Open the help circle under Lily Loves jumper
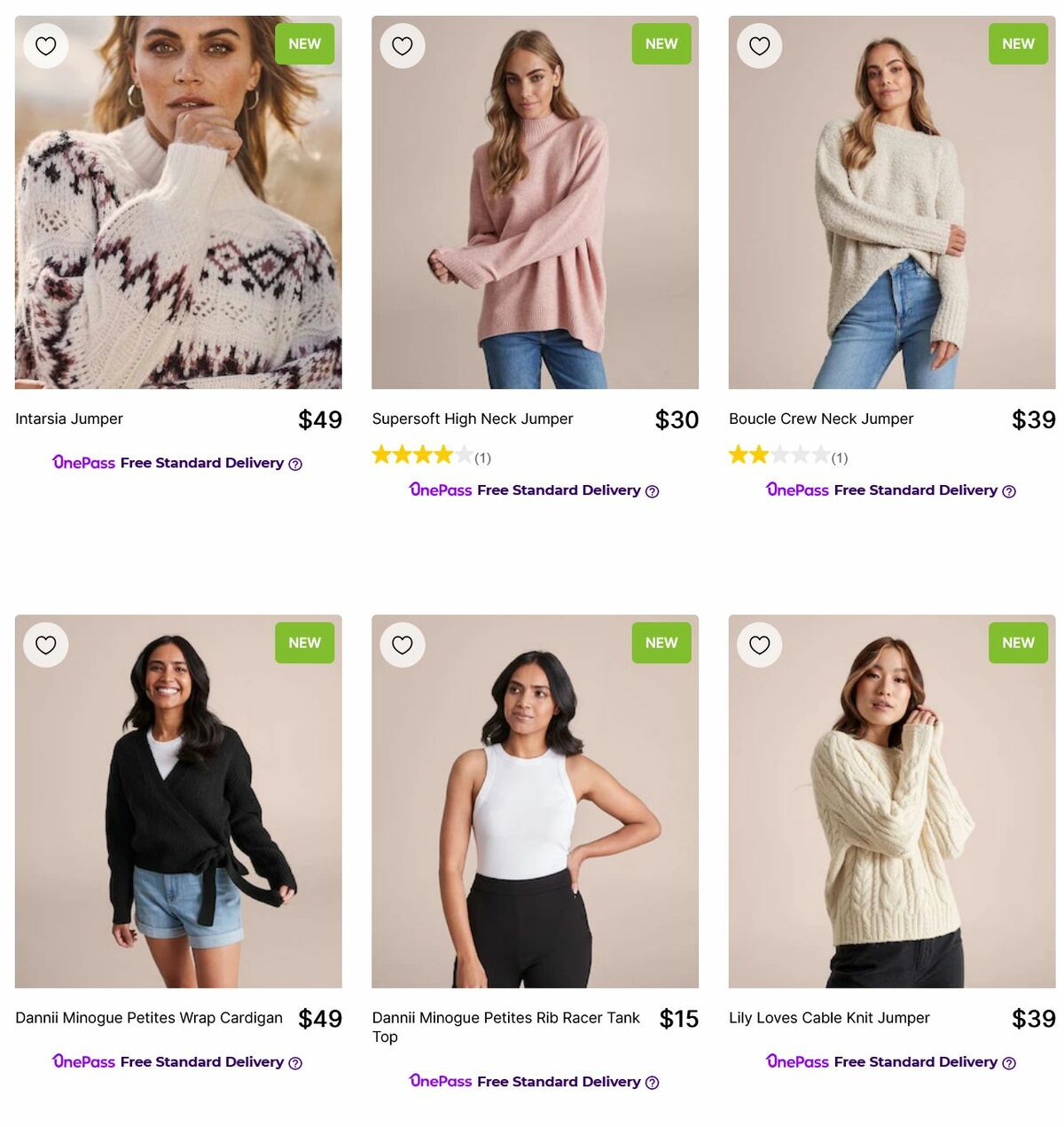Screen dimensions: 1064x1127 click(x=1008, y=1061)
